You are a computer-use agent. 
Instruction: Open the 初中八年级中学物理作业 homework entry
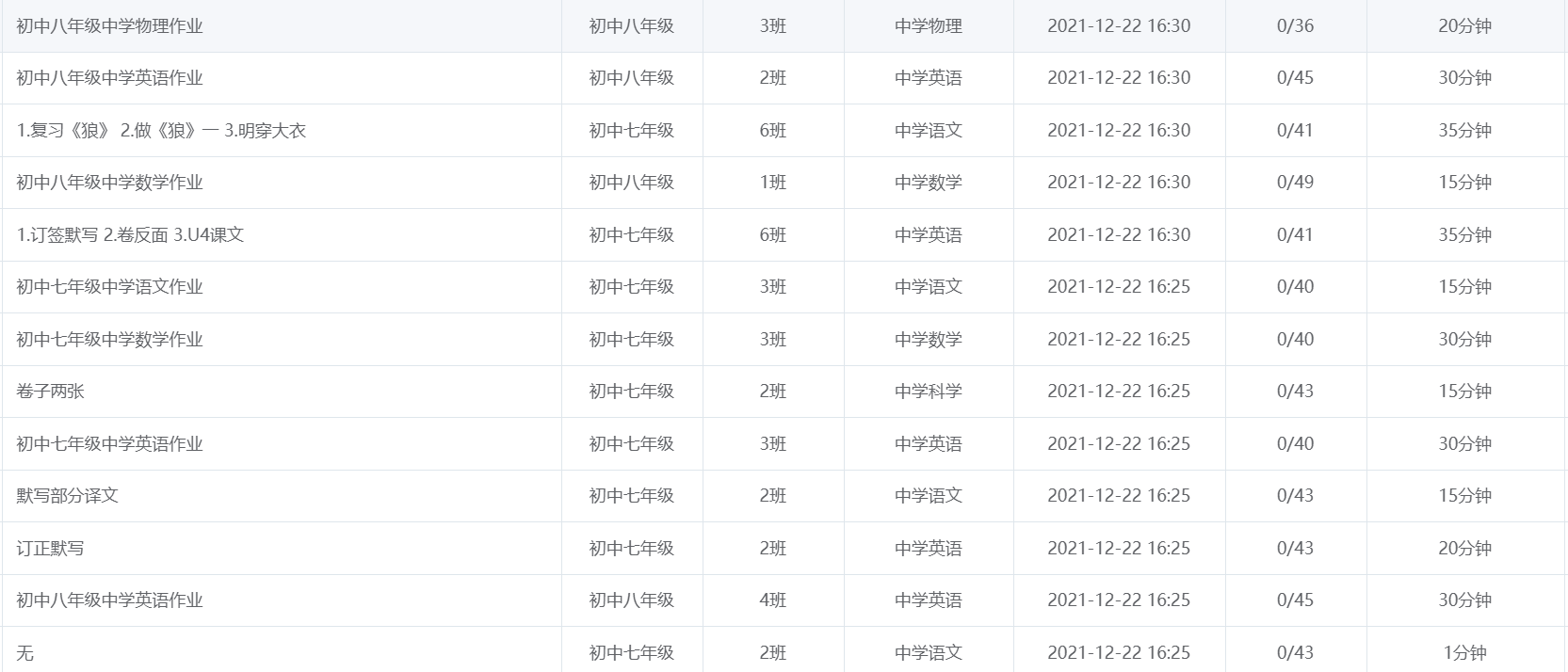coord(109,26)
